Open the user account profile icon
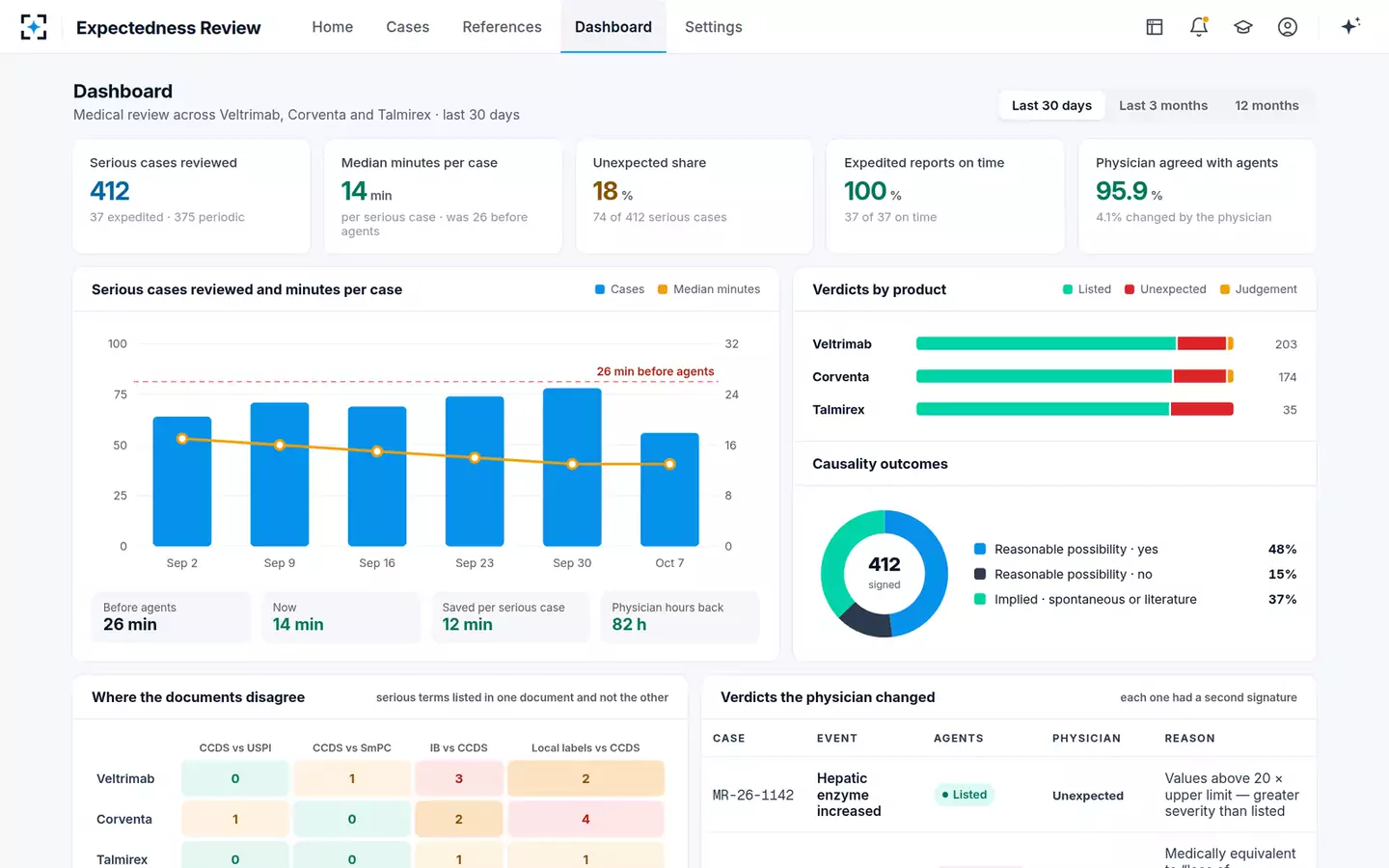 click(x=1288, y=27)
